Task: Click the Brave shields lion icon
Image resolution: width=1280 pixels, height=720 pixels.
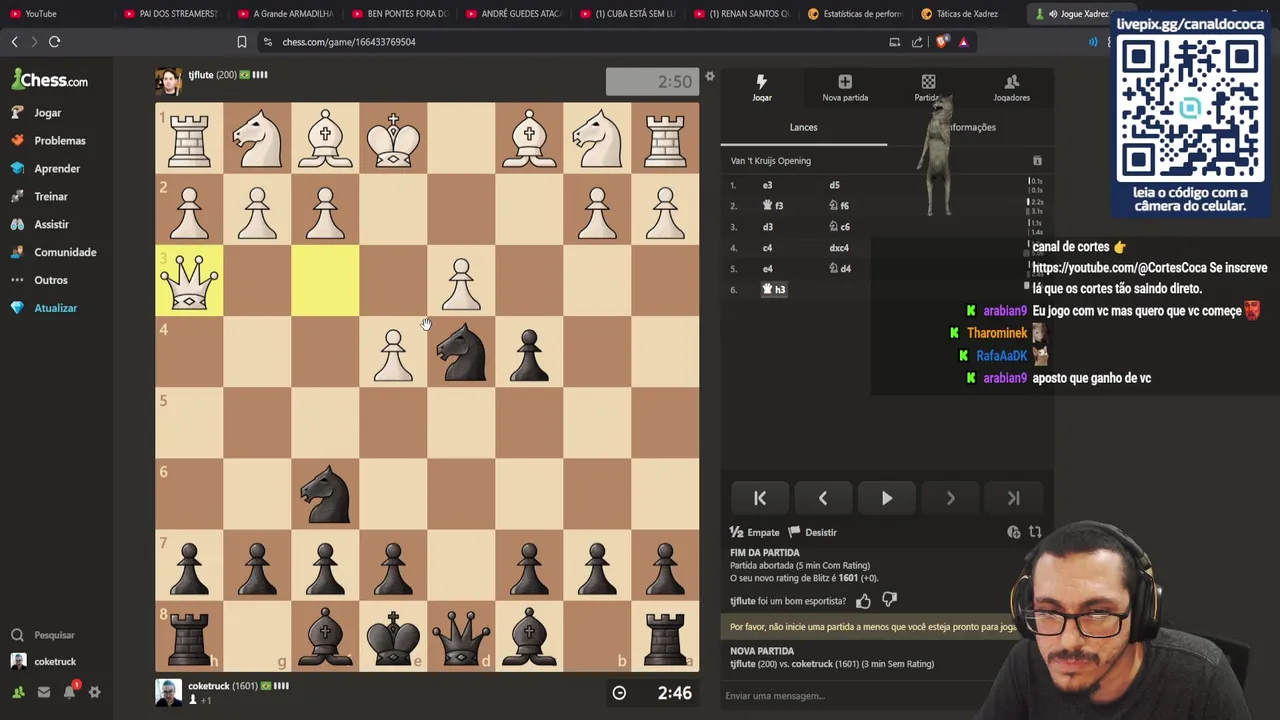Action: tap(941, 42)
